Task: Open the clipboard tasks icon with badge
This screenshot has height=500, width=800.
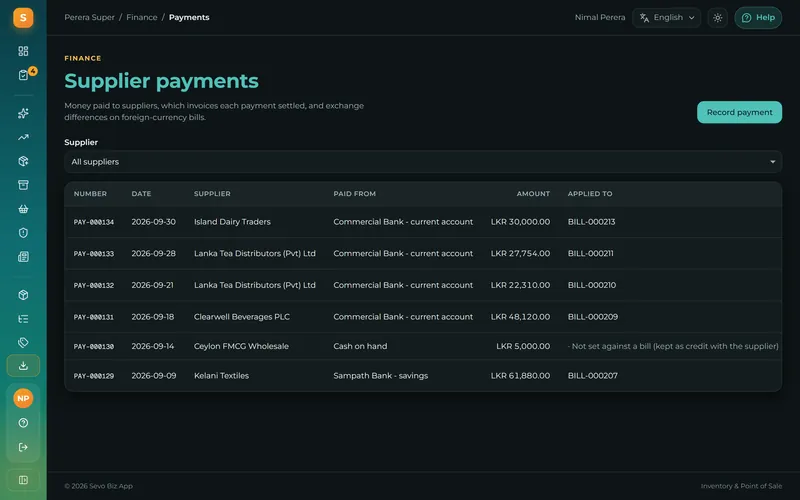Action: [x=23, y=75]
